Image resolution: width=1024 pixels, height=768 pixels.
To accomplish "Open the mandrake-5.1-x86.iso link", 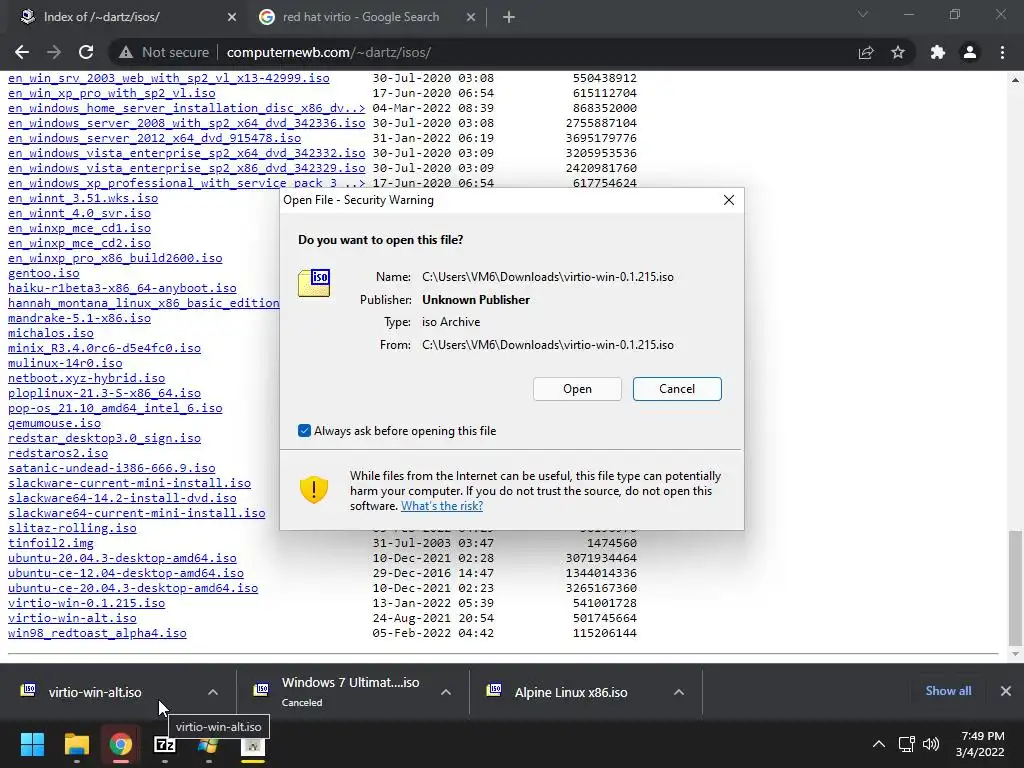I will [x=79, y=319].
